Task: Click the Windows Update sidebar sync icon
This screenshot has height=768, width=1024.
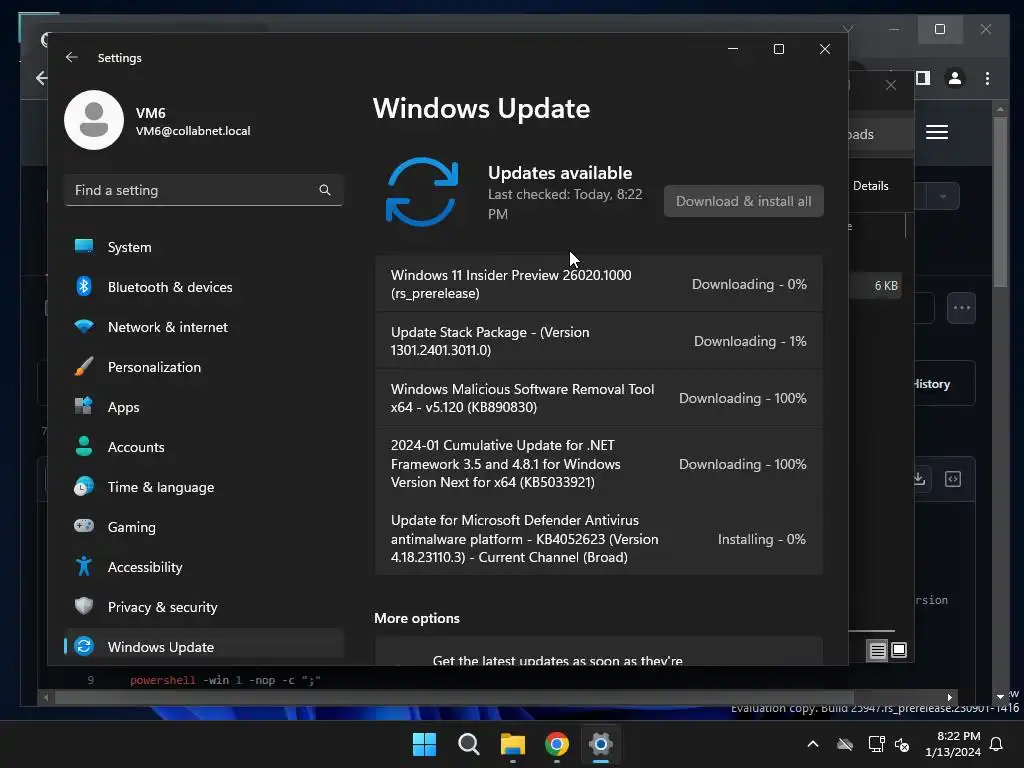Action: click(x=84, y=646)
